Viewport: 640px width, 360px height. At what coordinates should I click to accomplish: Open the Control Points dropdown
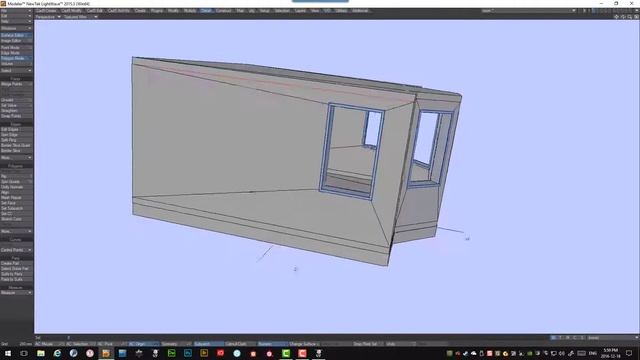tap(16, 250)
